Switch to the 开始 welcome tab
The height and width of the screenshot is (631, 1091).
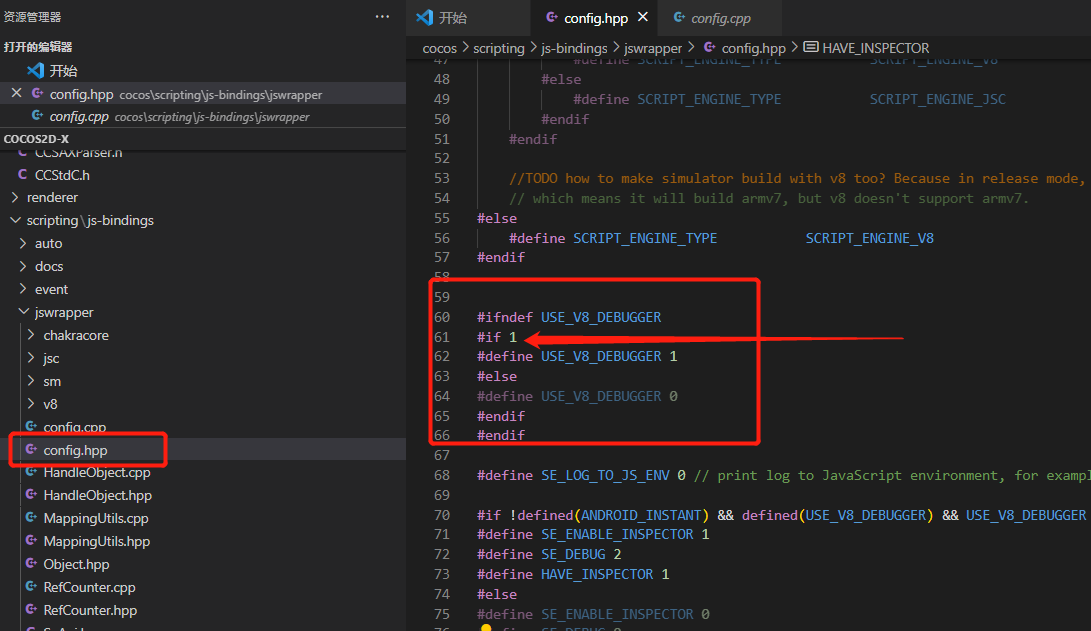point(453,18)
